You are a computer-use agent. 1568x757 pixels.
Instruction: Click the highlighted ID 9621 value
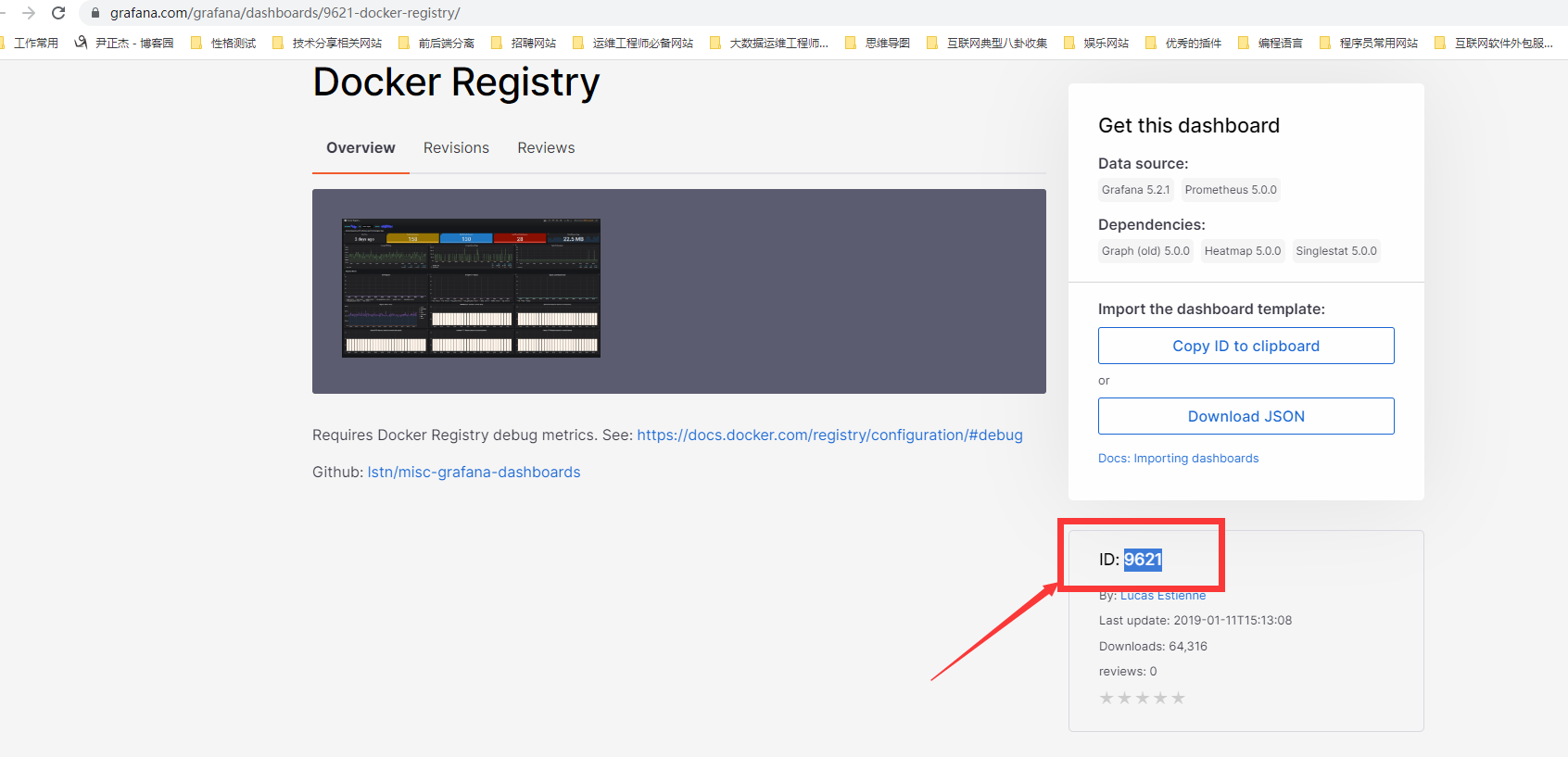1143,560
